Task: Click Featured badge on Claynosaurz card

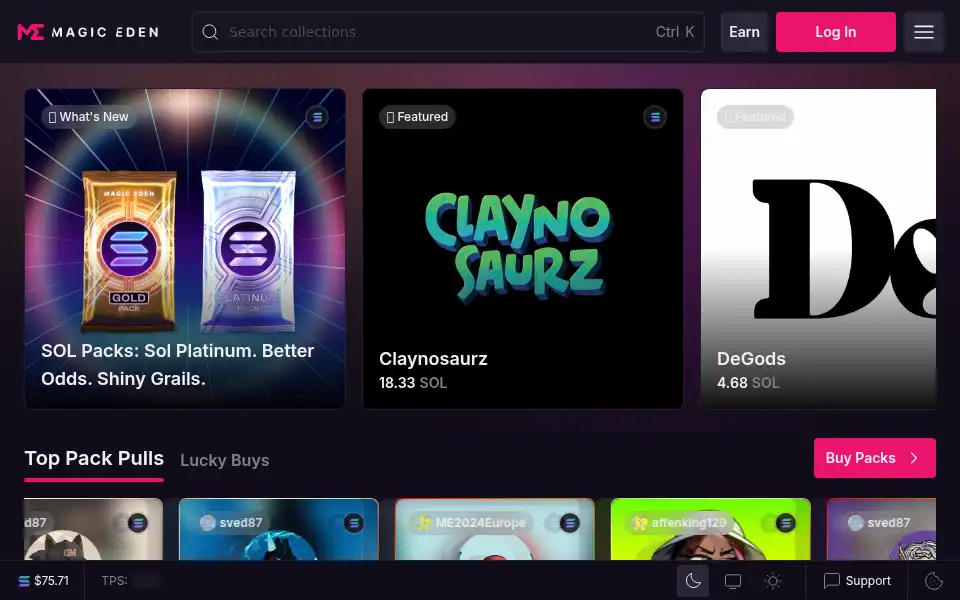Action: pyautogui.click(x=418, y=117)
